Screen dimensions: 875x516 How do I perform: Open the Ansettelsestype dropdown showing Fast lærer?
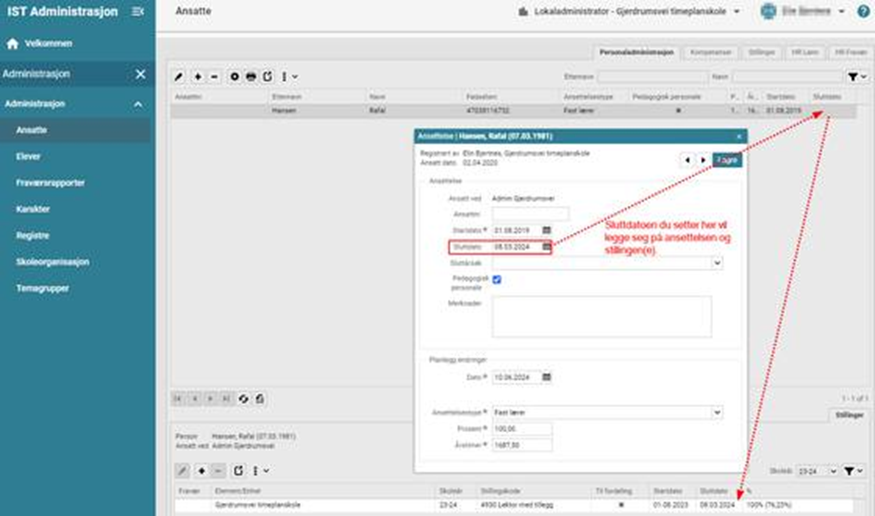coord(606,412)
